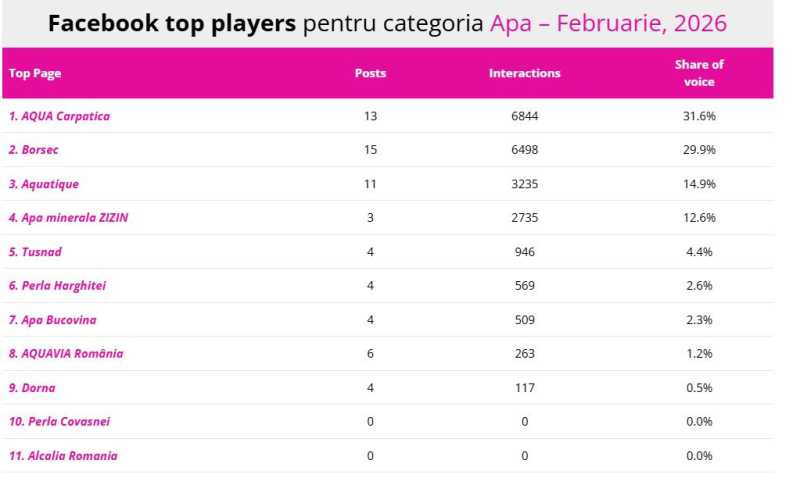The width and height of the screenshot is (800, 492).
Task: Open the AQUA Carpatica page link
Action: (59, 116)
